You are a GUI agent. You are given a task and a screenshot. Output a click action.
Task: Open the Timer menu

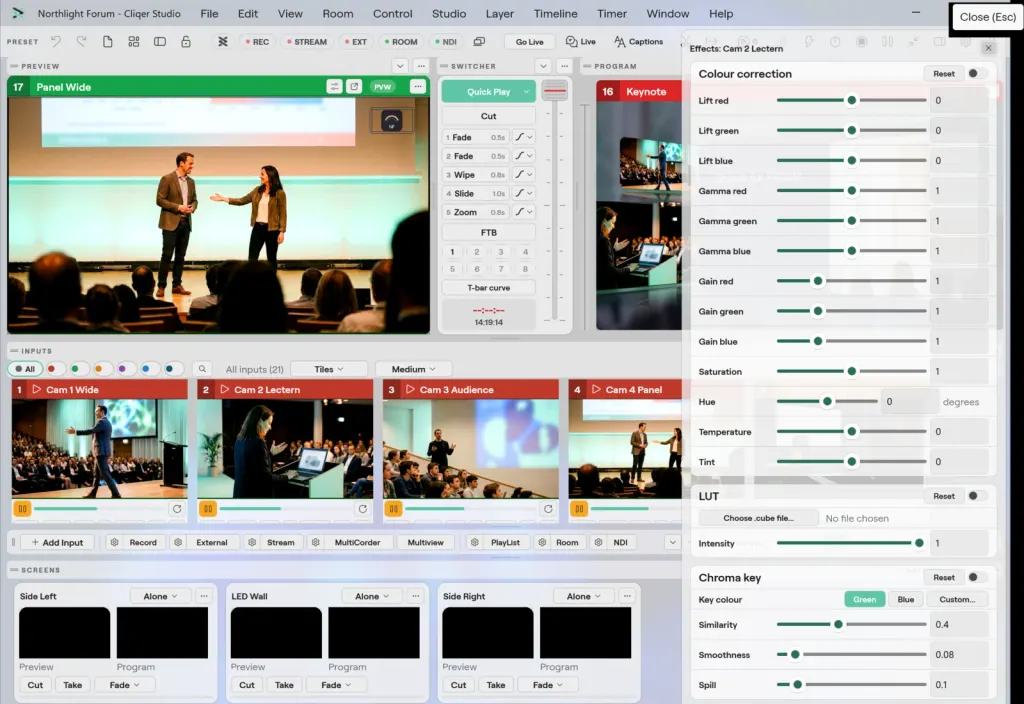click(x=612, y=14)
